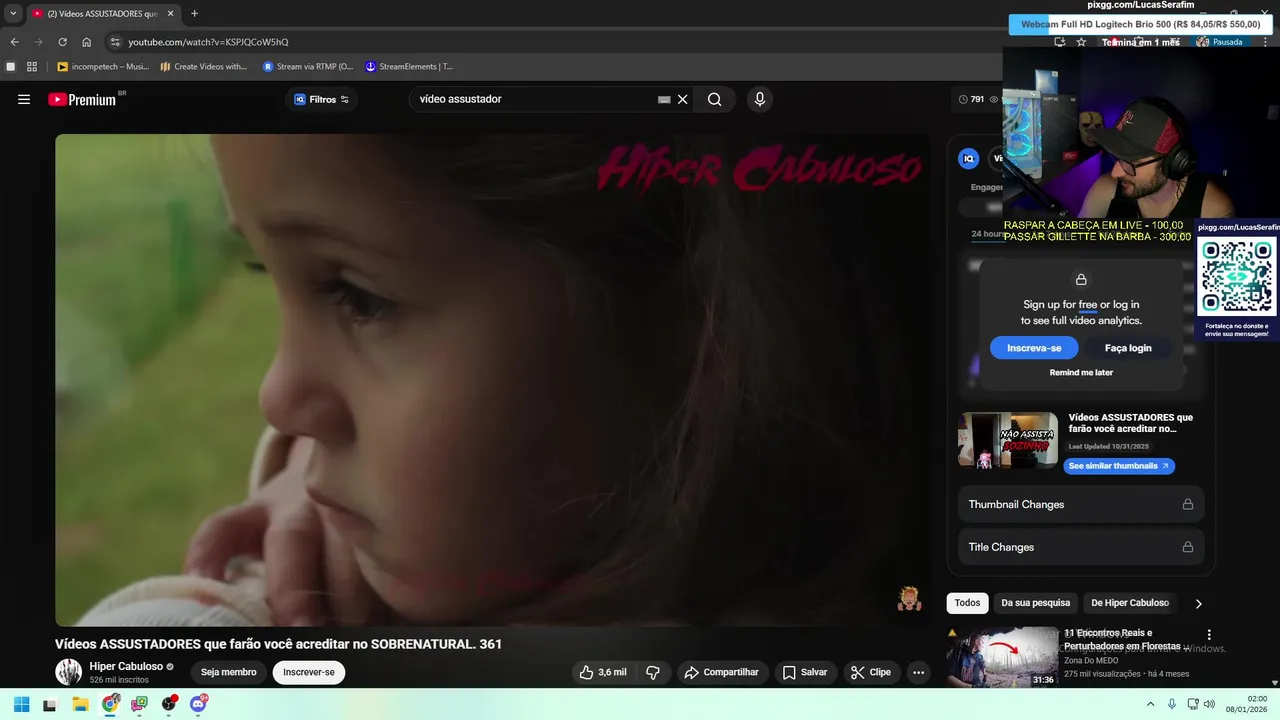Click the browser back arrow
This screenshot has width=1280, height=720.
point(14,42)
